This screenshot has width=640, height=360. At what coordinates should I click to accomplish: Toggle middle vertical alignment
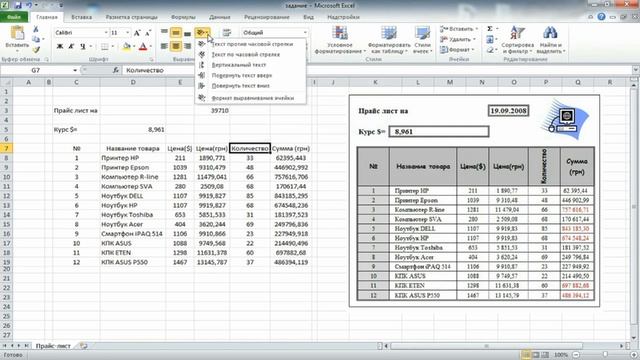point(176,33)
